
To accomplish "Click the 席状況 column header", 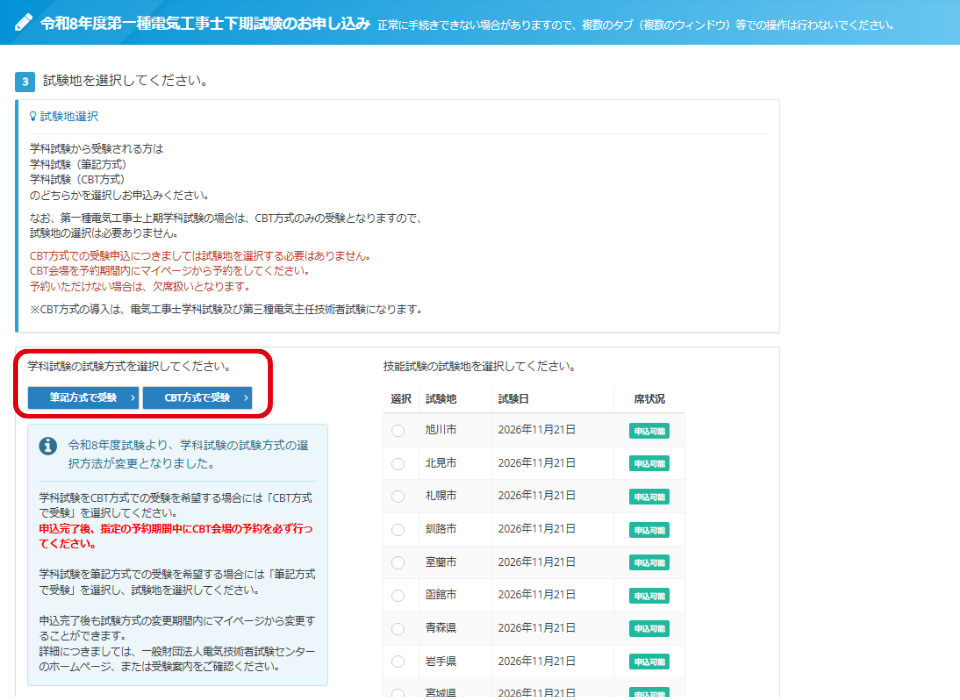I will coord(649,399).
